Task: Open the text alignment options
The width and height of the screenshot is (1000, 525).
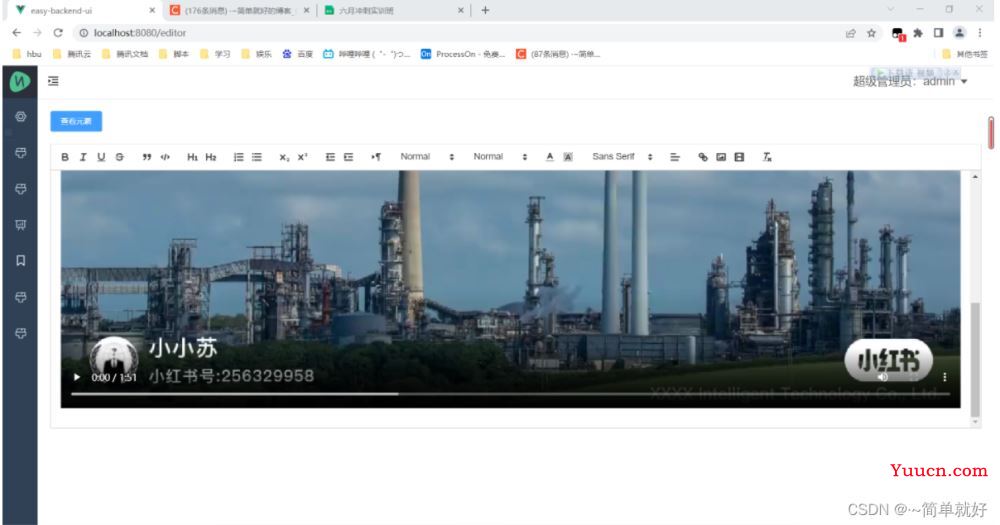Action: coord(675,157)
